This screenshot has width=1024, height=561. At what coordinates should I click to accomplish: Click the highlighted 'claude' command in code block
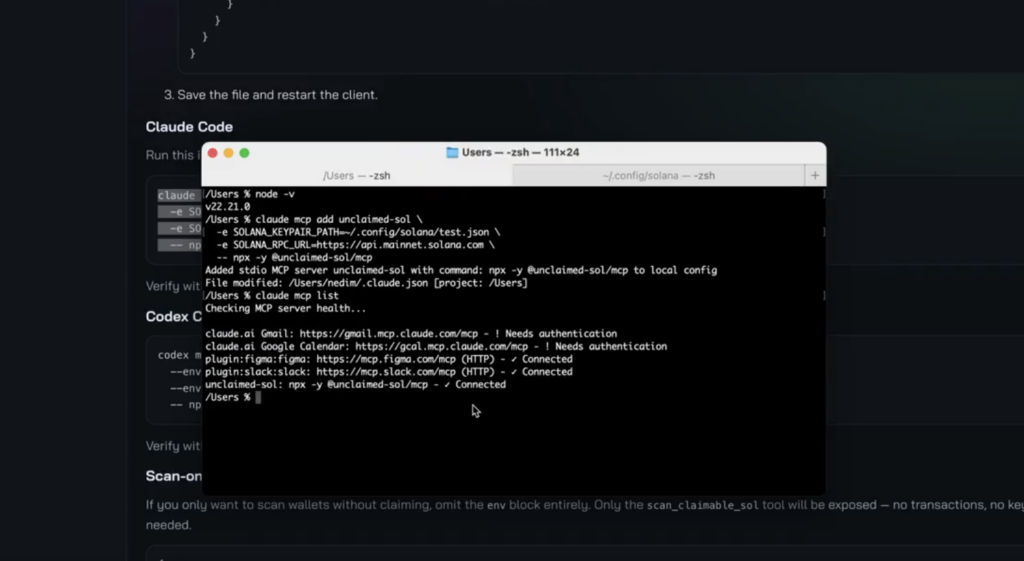click(177, 196)
